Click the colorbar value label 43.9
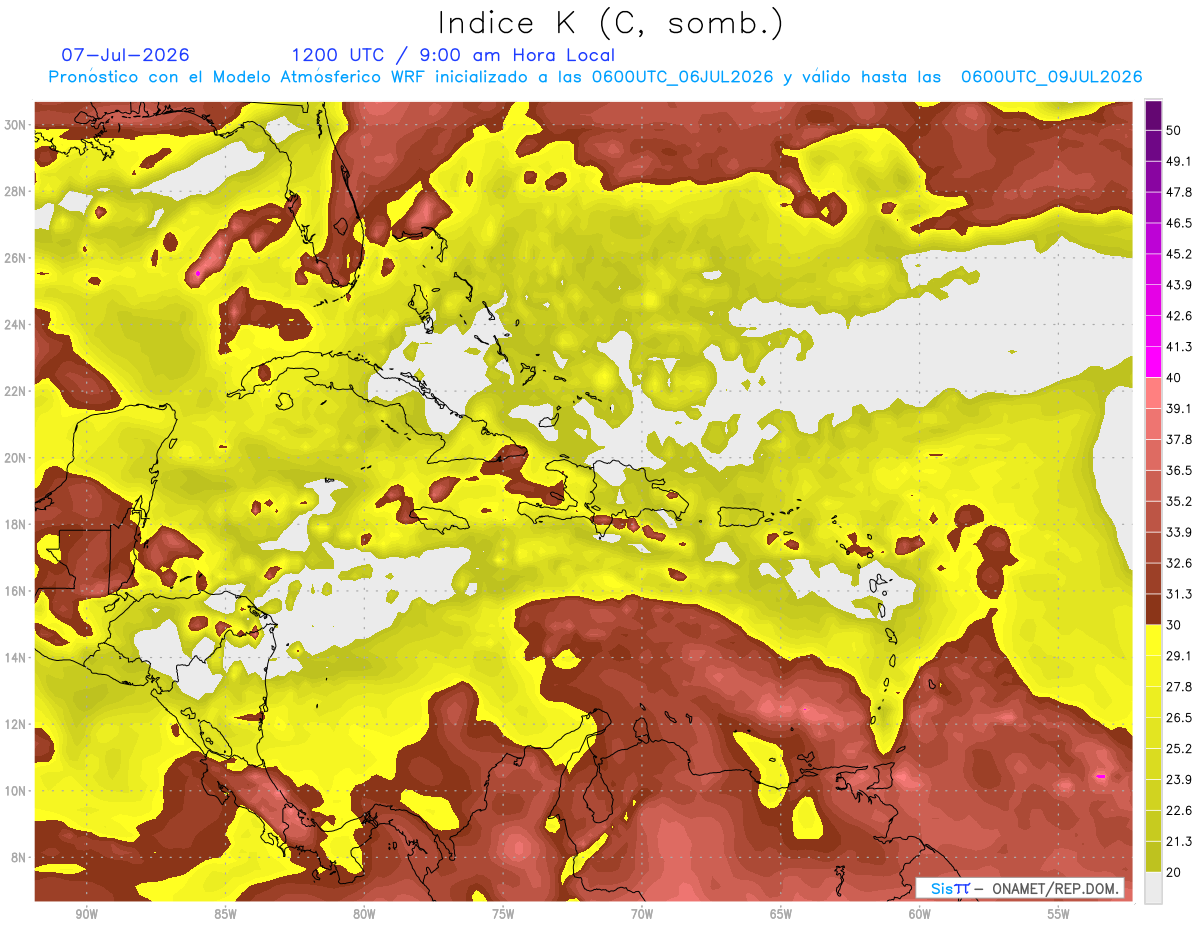 pyautogui.click(x=1179, y=285)
